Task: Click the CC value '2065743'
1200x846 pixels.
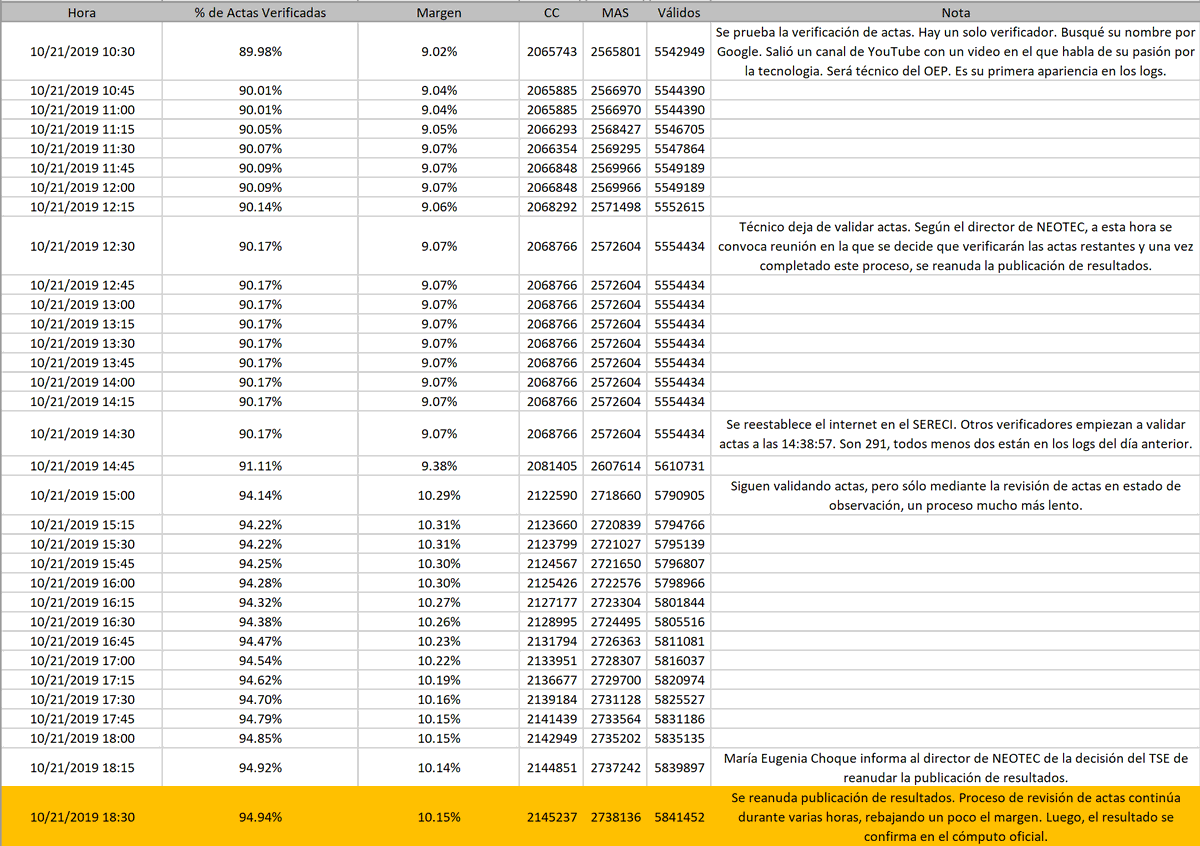Action: click(551, 50)
